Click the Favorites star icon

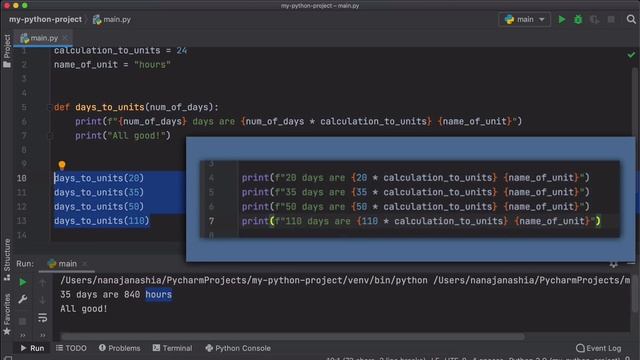pos(7,331)
